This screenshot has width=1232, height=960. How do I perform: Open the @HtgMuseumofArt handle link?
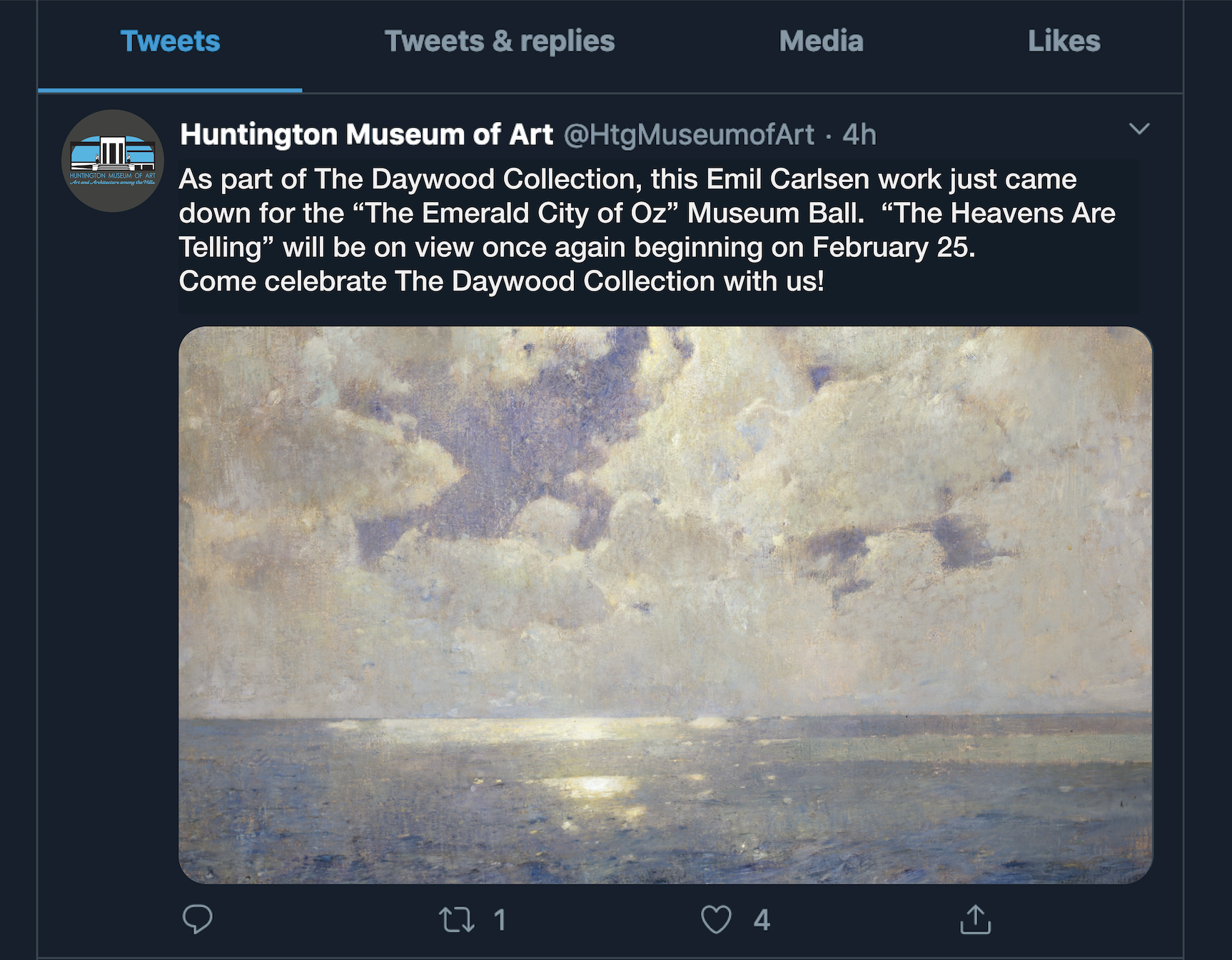[x=689, y=134]
